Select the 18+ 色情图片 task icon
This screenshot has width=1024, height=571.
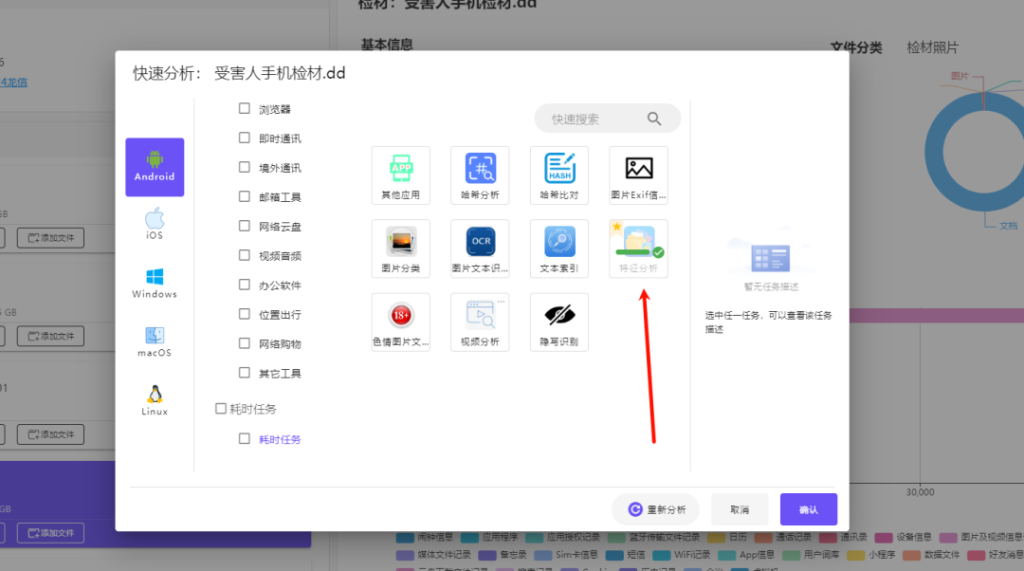401,322
